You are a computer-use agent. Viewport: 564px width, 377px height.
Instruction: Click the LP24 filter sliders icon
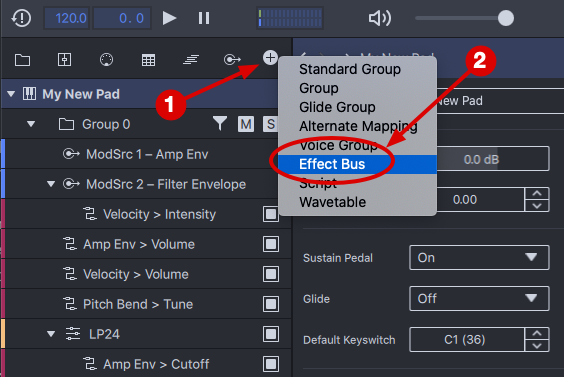point(73,334)
